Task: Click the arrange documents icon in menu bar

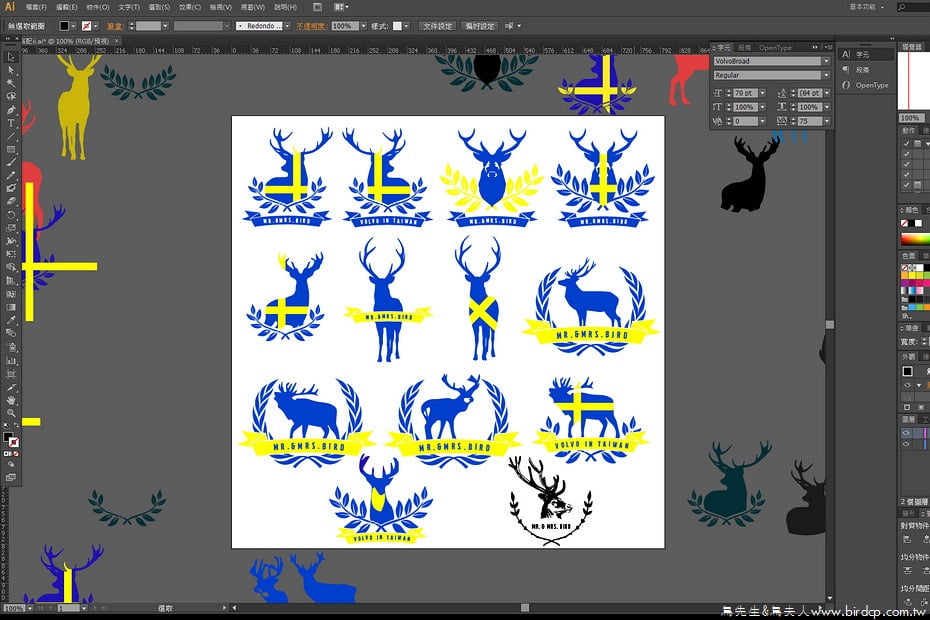Action: click(340, 7)
